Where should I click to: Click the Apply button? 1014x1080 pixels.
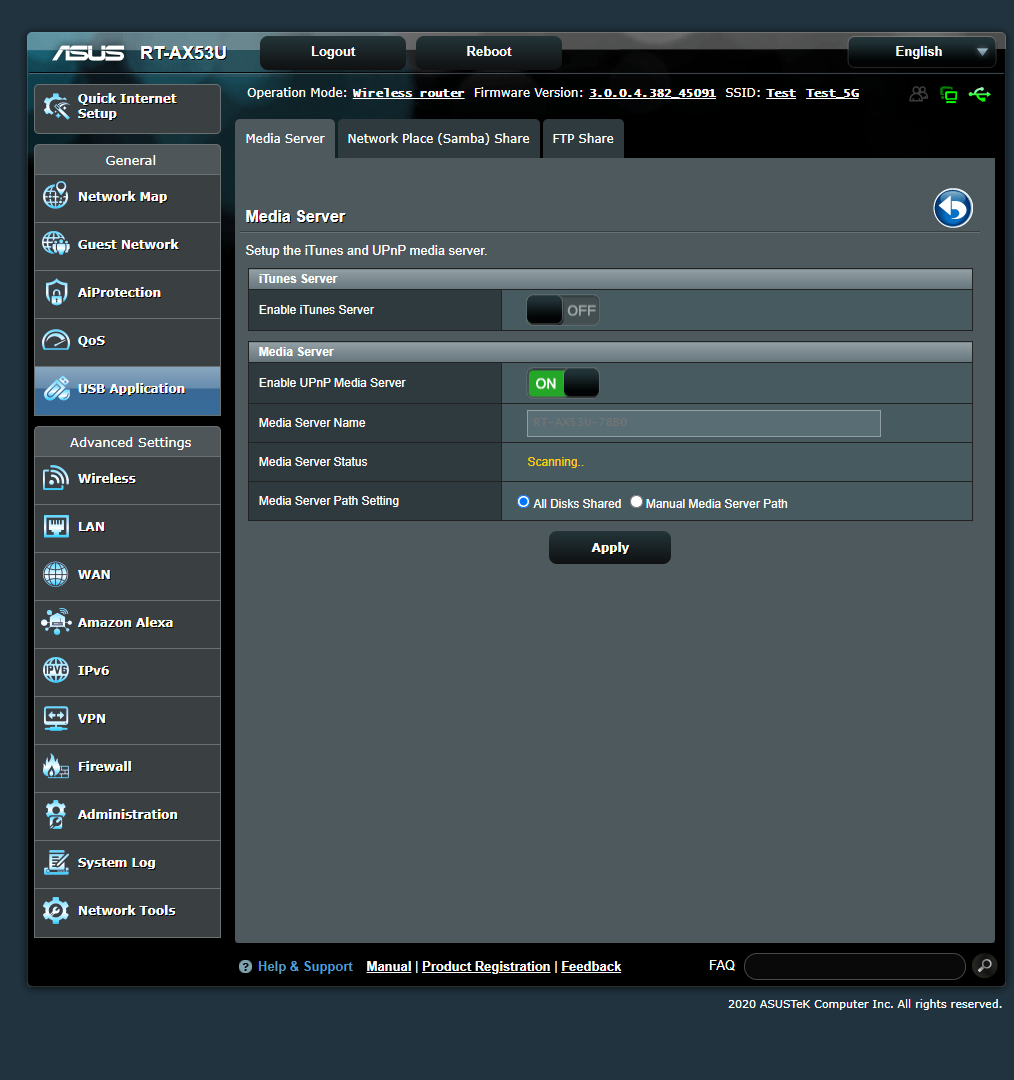(610, 548)
